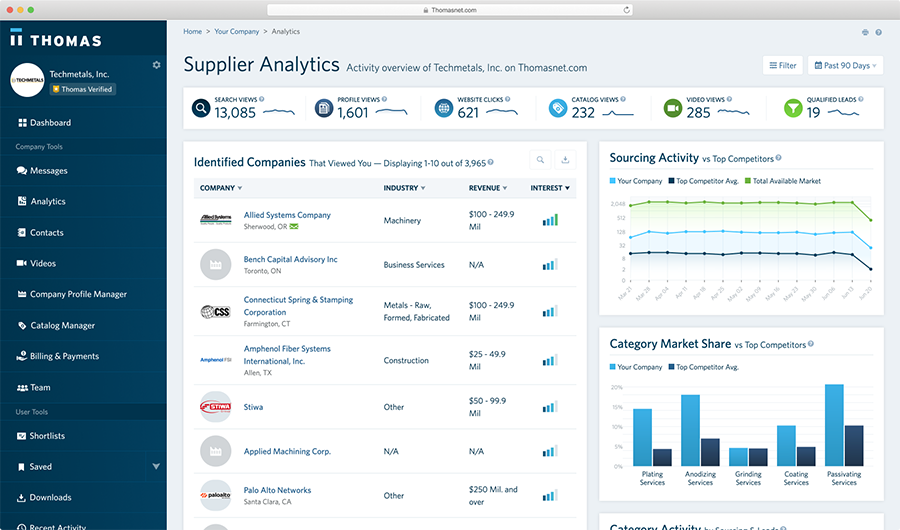Toggle Your Company legend in Category Market Share
Viewport: 900px width, 530px height.
[636, 367]
